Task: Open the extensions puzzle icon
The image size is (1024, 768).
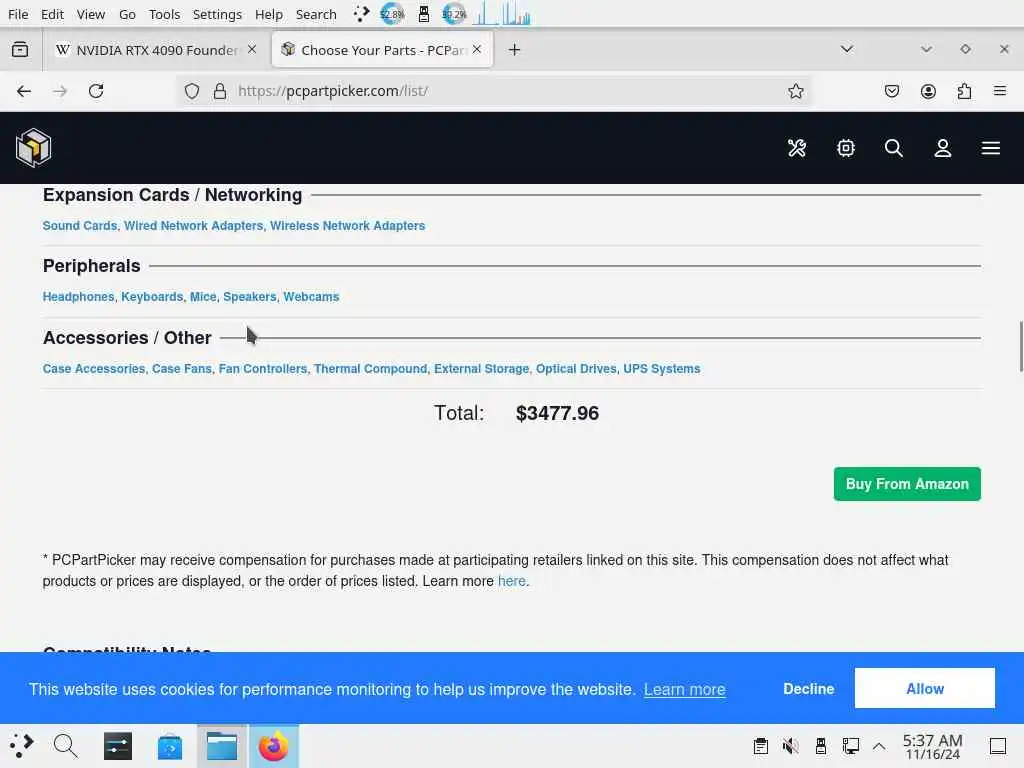Action: pos(964,91)
